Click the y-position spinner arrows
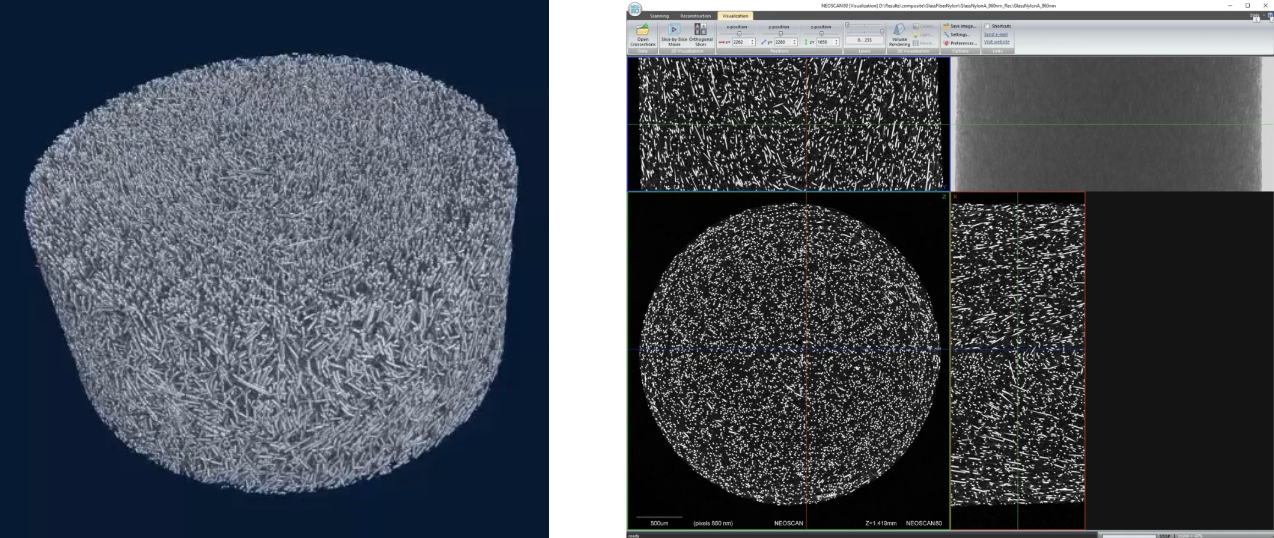The width and height of the screenshot is (1274, 538). click(794, 42)
